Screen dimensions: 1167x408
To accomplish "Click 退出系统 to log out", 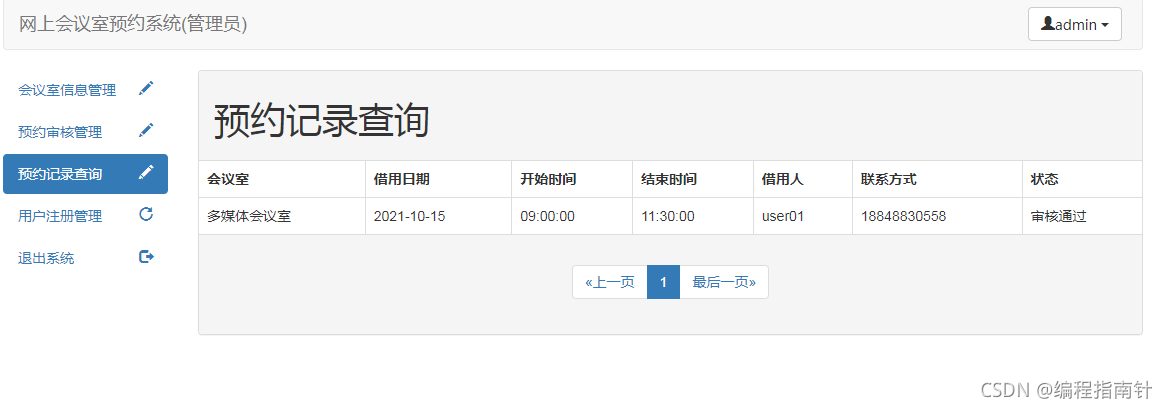I will pos(46,258).
